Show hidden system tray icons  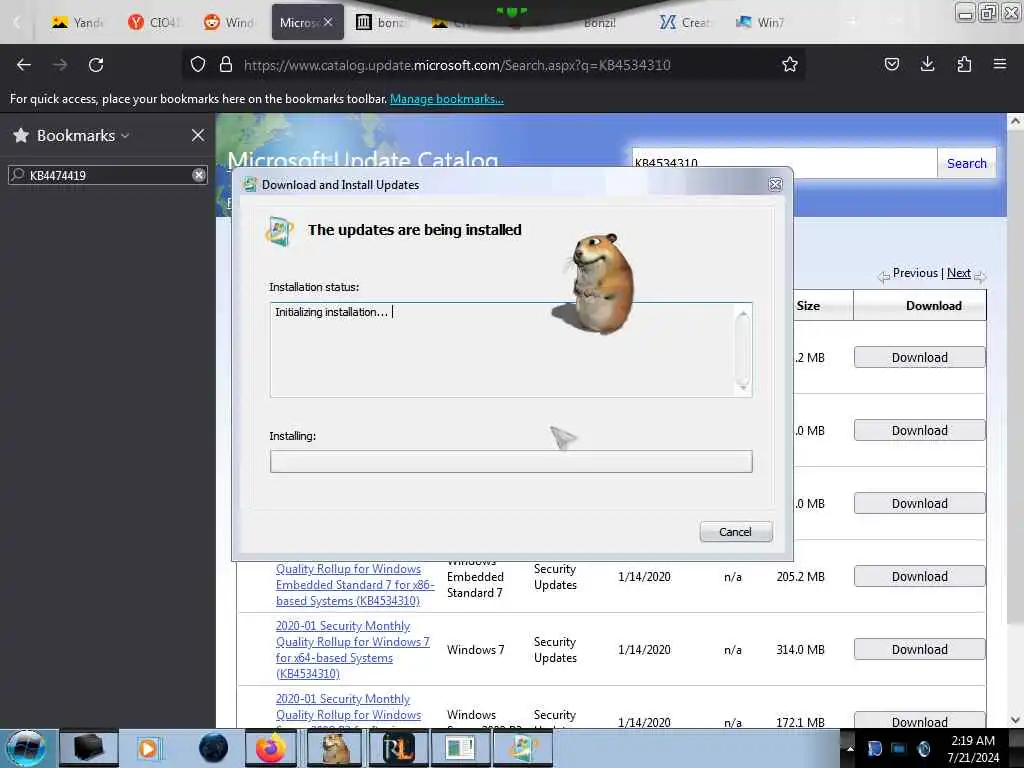coord(850,748)
